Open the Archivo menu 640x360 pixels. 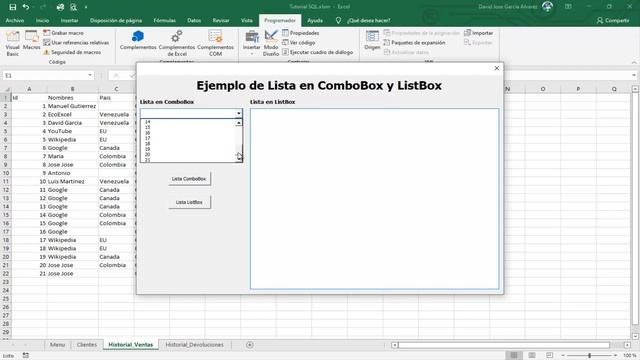[x=15, y=20]
